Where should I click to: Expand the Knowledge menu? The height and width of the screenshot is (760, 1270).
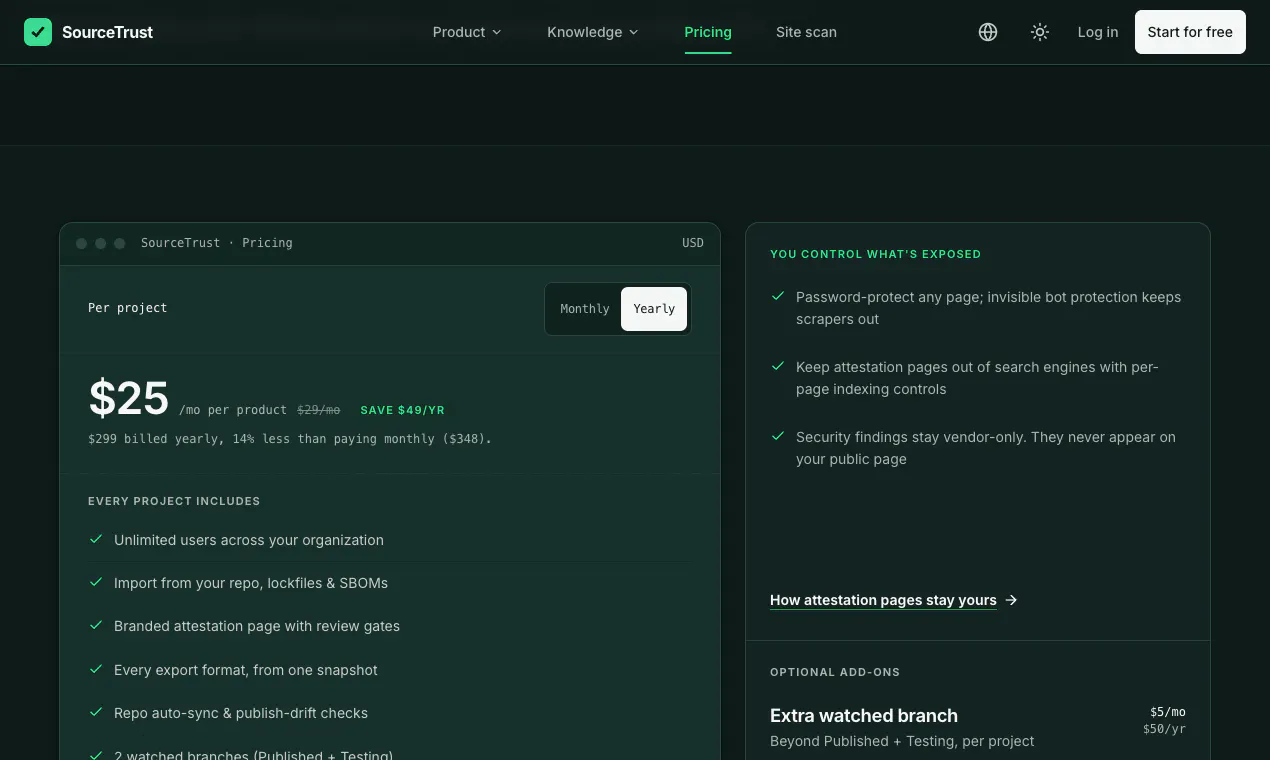(x=592, y=32)
